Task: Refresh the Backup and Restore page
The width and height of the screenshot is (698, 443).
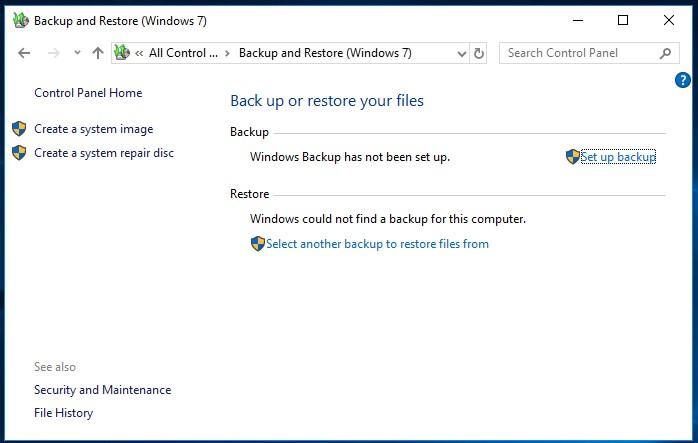Action: coord(479,53)
